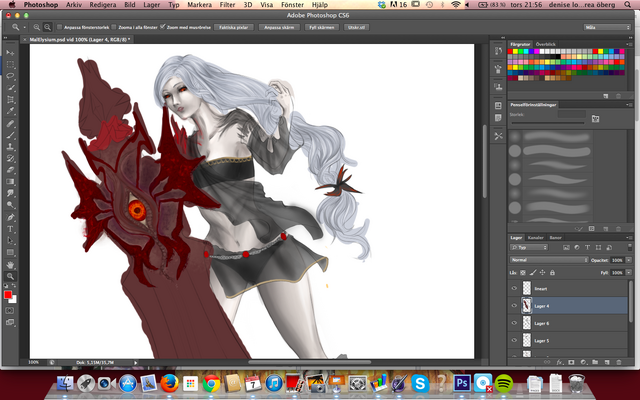Image resolution: width=640 pixels, height=400 pixels.
Task: Select the Path Selection tool
Action: point(10,241)
